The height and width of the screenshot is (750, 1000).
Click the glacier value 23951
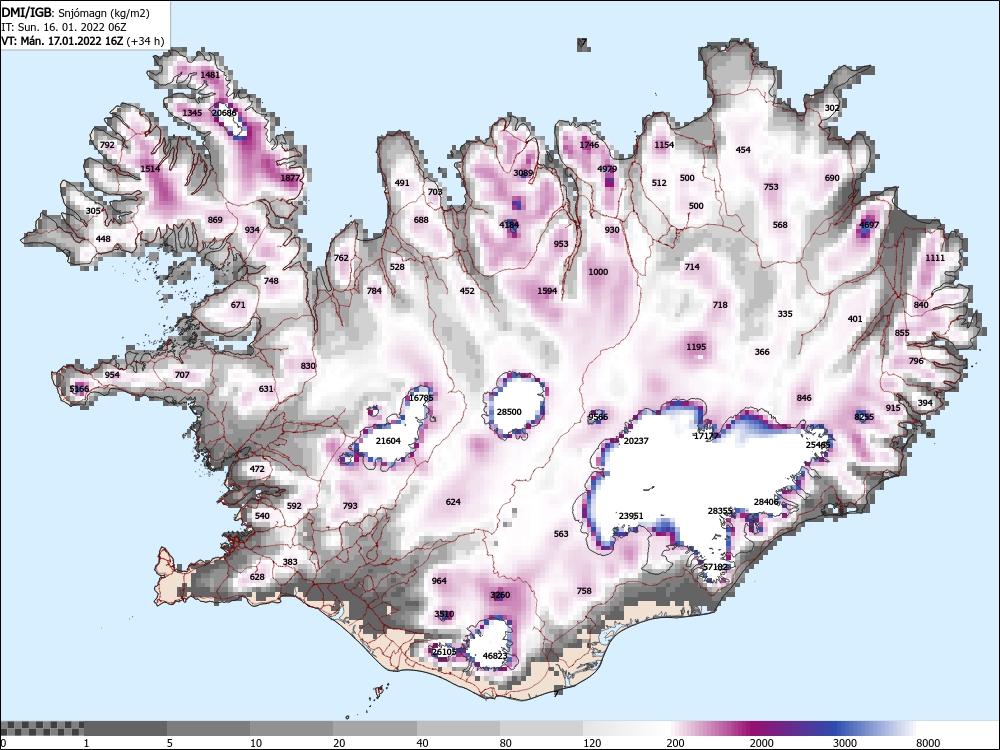click(x=631, y=516)
